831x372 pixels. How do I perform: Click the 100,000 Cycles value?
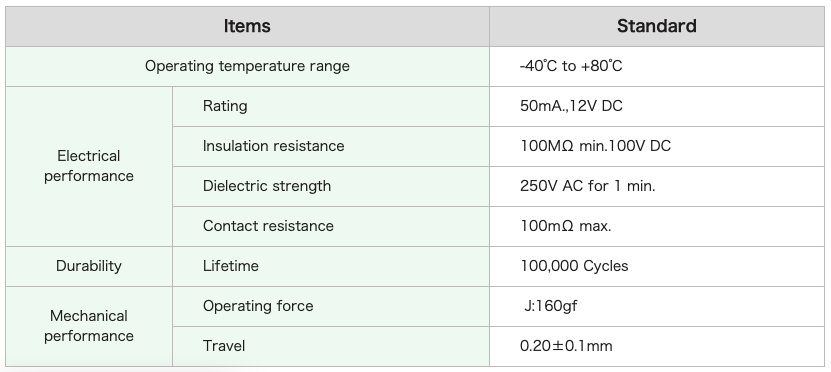tap(574, 266)
